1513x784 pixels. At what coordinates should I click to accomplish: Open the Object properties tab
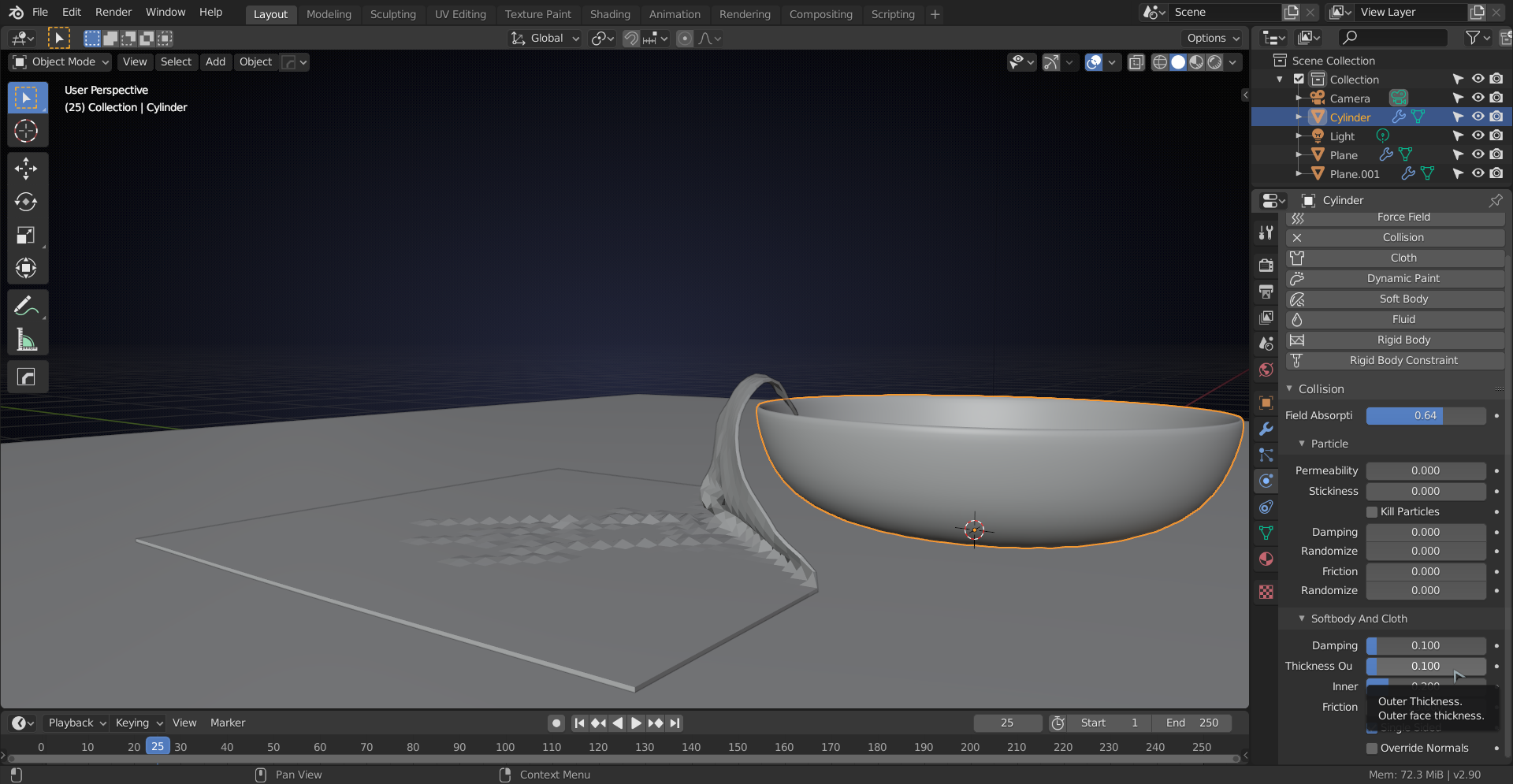(1266, 403)
